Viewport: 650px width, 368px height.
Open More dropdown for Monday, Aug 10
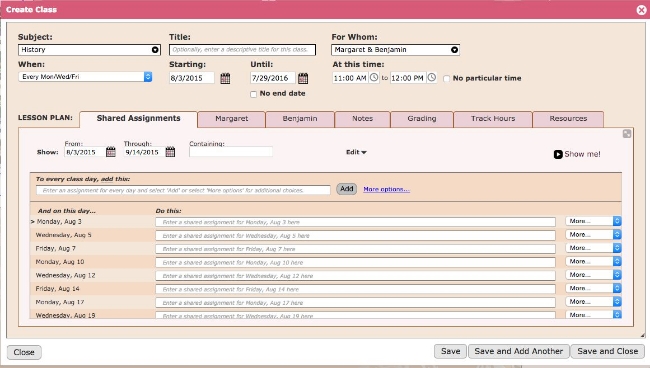tap(593, 261)
